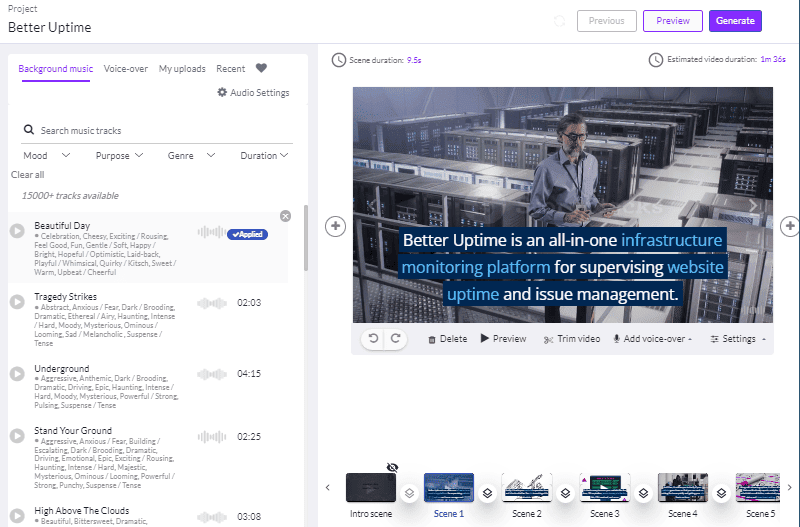Click the Previous button
Image resolution: width=800 pixels, height=527 pixels.
[607, 21]
